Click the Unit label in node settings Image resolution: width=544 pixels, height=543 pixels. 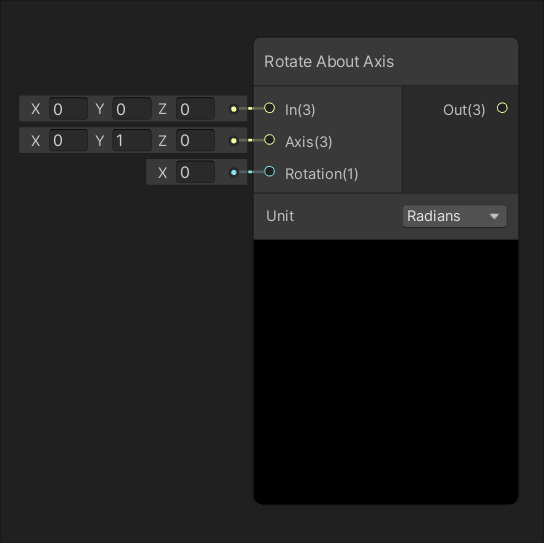[280, 216]
